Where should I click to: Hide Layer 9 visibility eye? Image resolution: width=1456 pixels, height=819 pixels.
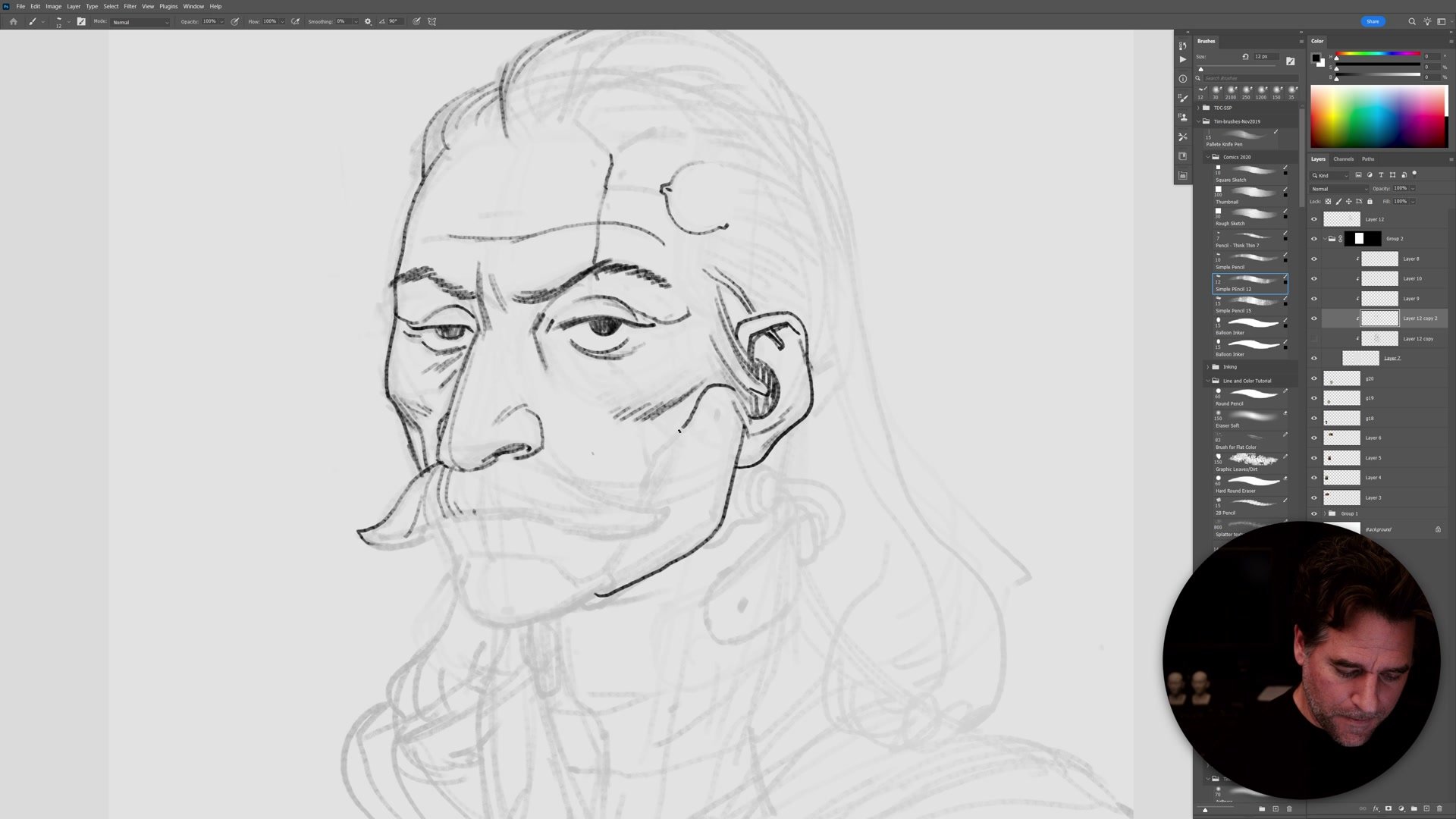1314,299
